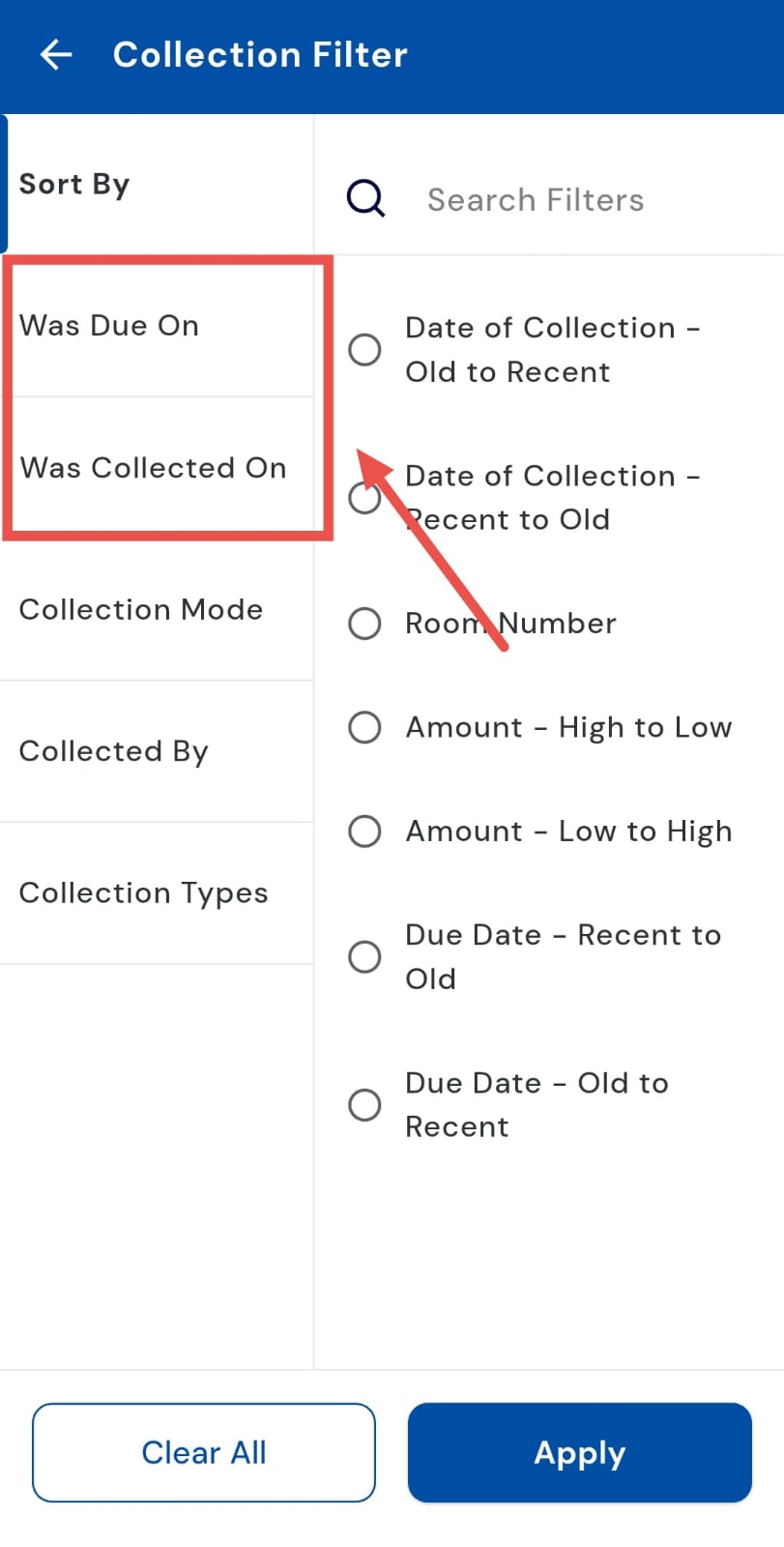
Task: Open the Sort By filter category
Action: click(x=74, y=184)
